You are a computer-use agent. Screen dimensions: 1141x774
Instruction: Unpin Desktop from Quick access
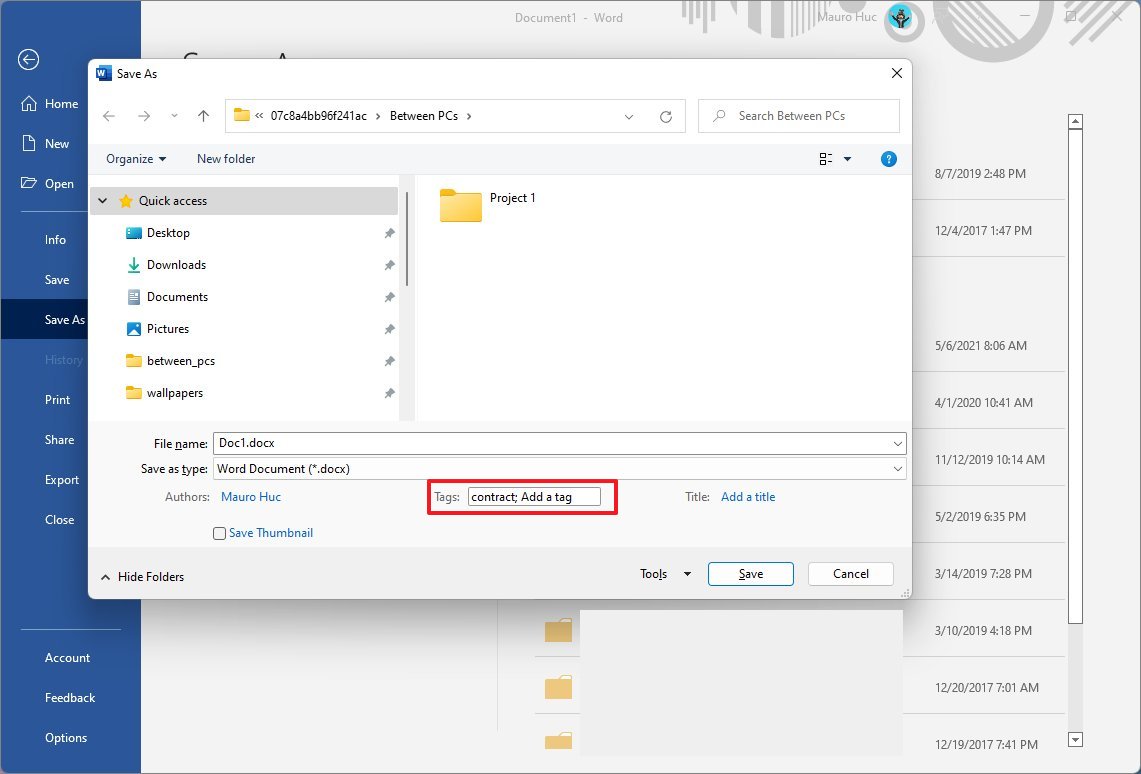tap(389, 232)
